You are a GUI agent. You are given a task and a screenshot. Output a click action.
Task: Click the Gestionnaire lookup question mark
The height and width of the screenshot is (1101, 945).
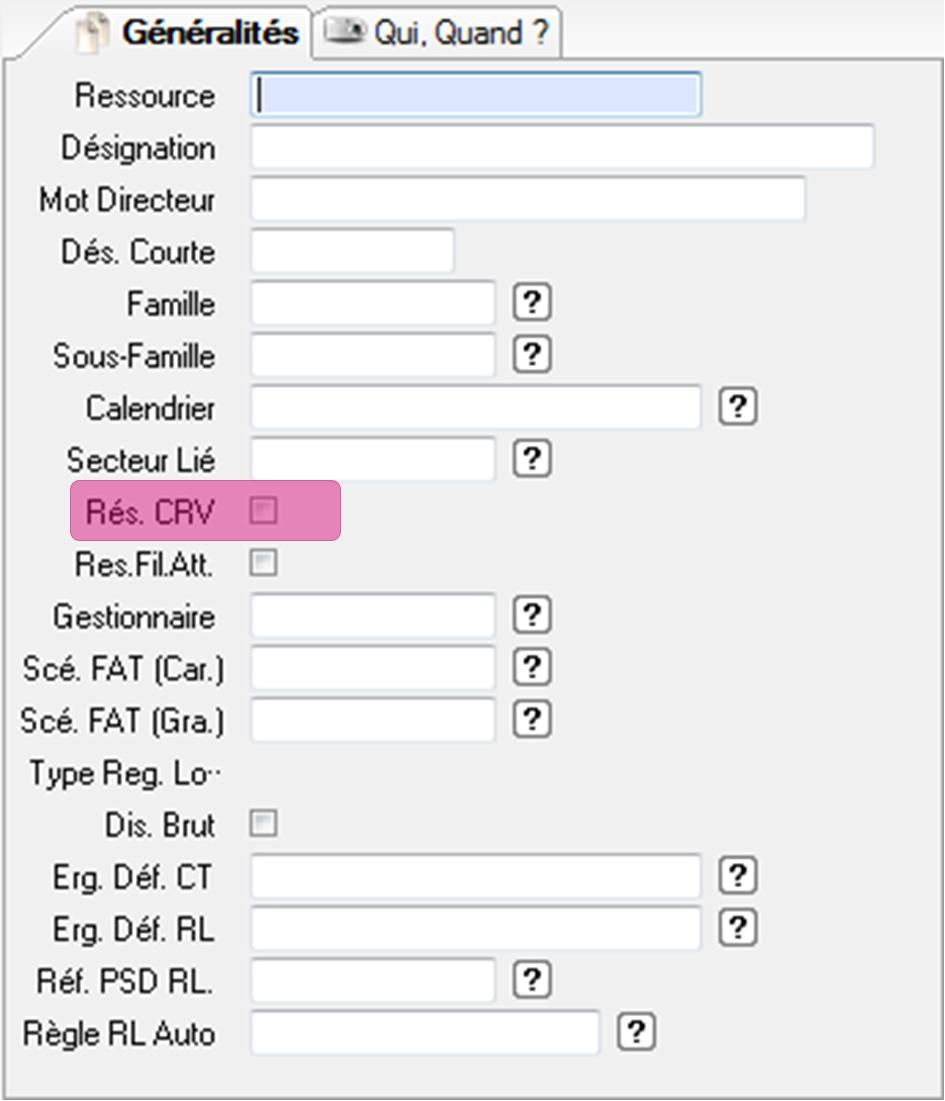click(x=532, y=615)
